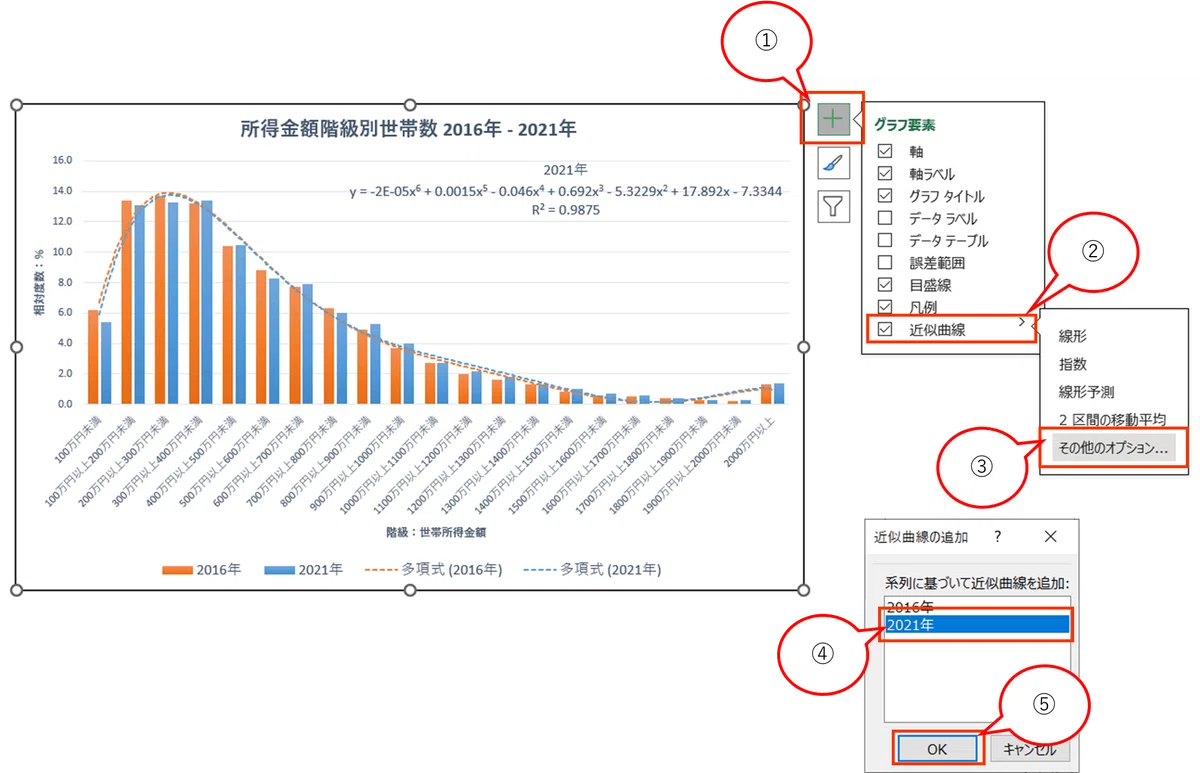The image size is (1200, 773).
Task: Open the Chart Filters funnel button
Action: pyautogui.click(x=832, y=207)
